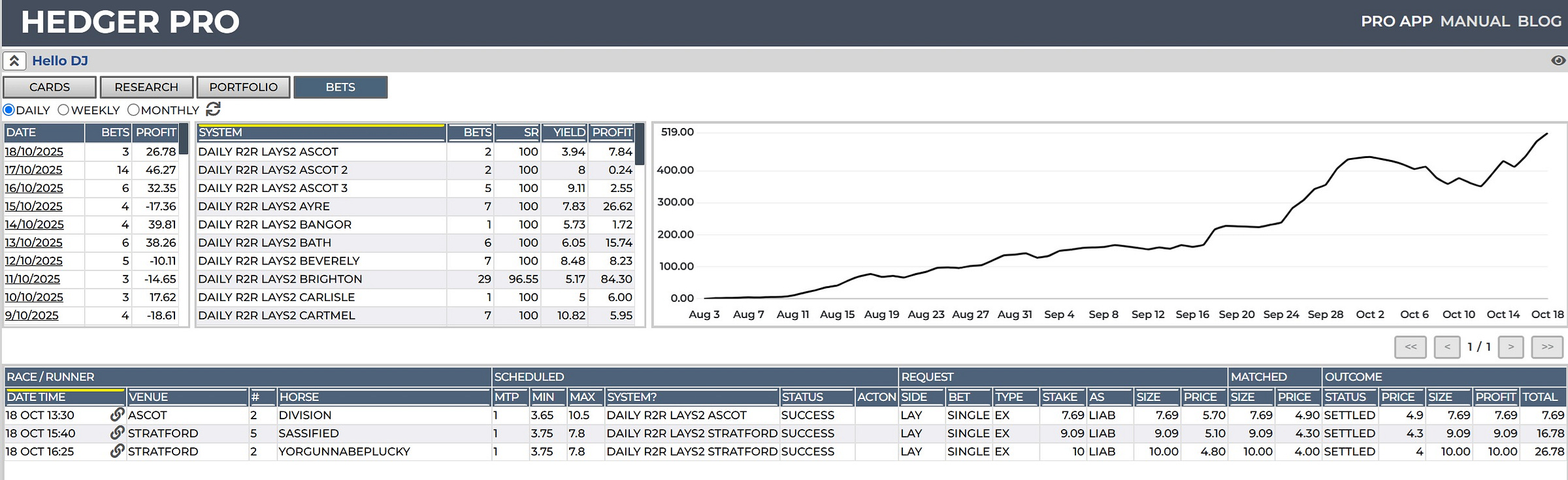Select DAILY R2R LAYS2 ASCOT 3 system row
Image resolution: width=1568 pixels, height=480 pixels.
point(416,188)
